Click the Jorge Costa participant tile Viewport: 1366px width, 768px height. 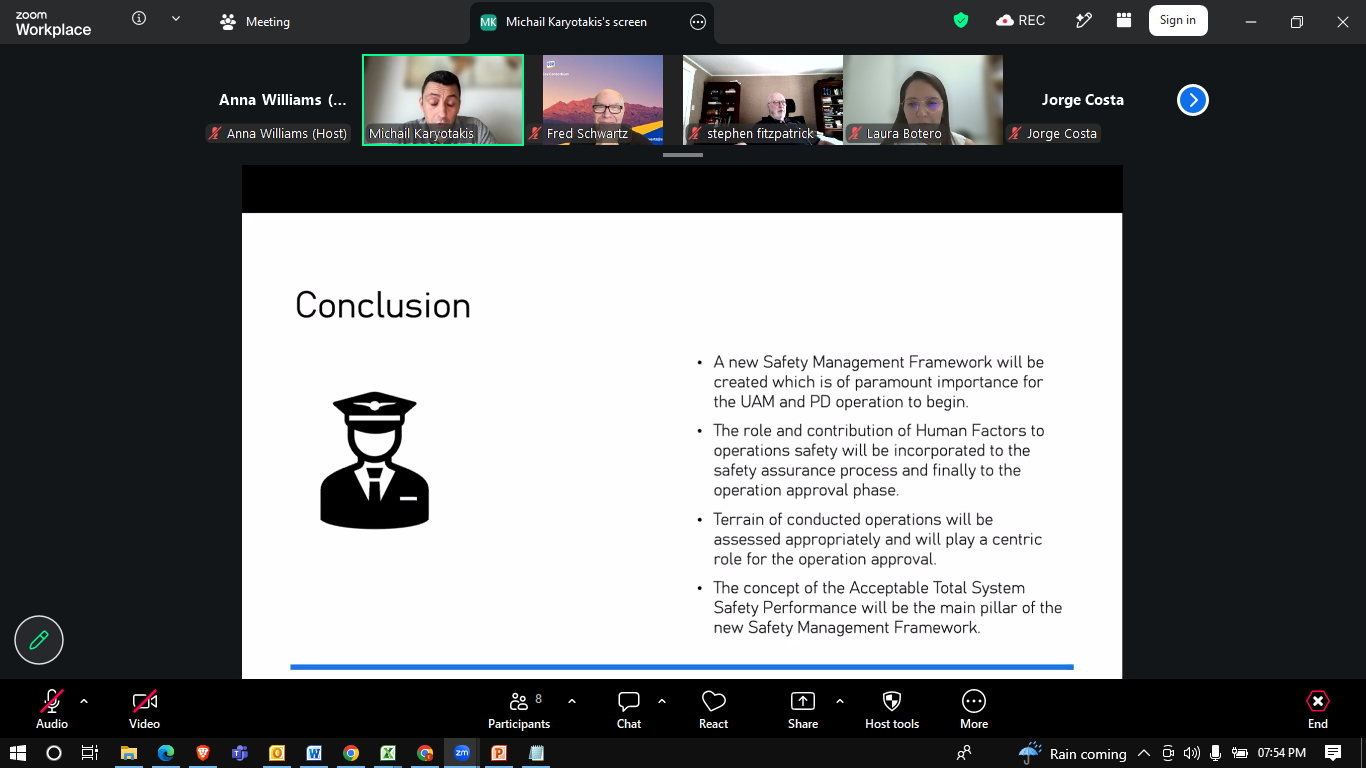click(1083, 100)
